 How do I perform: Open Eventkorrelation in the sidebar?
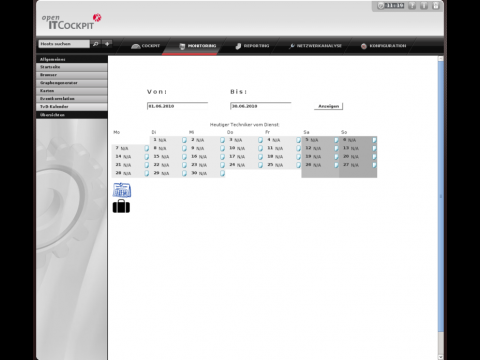(x=72, y=99)
